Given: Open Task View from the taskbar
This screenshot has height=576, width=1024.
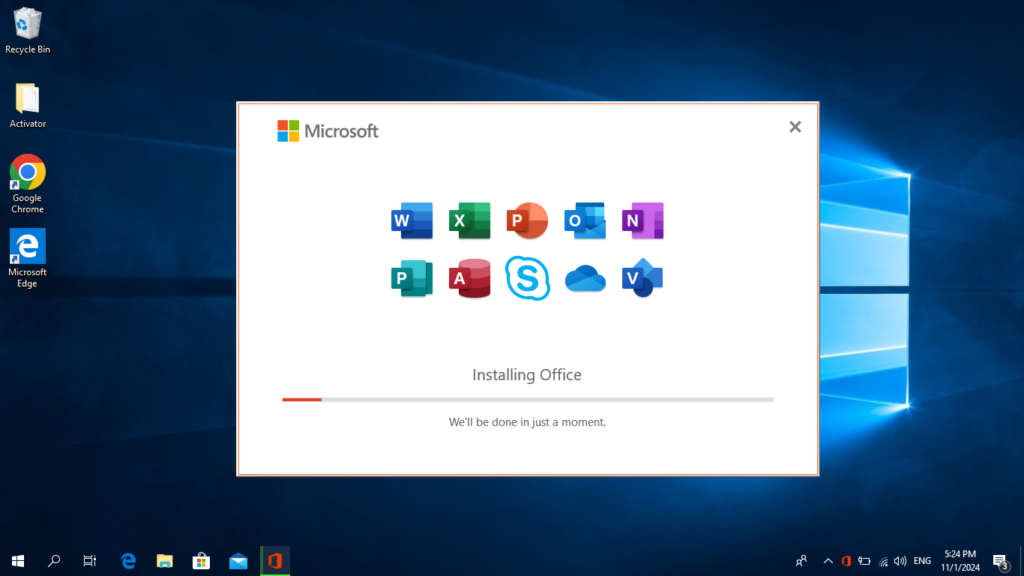Looking at the screenshot, I should click(89, 561).
